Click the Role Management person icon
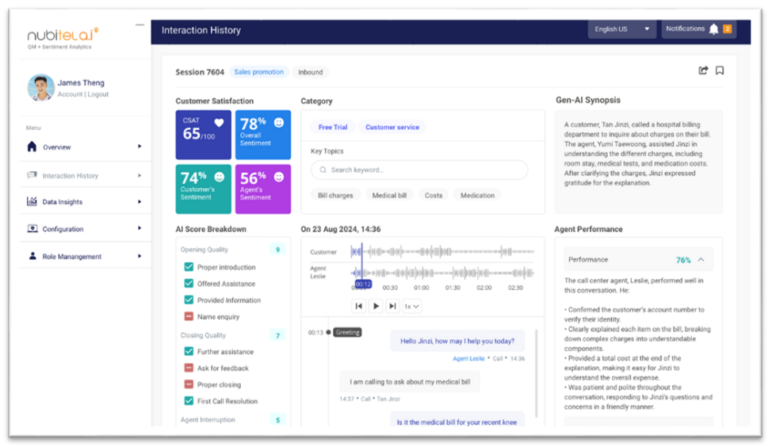 pos(32,256)
